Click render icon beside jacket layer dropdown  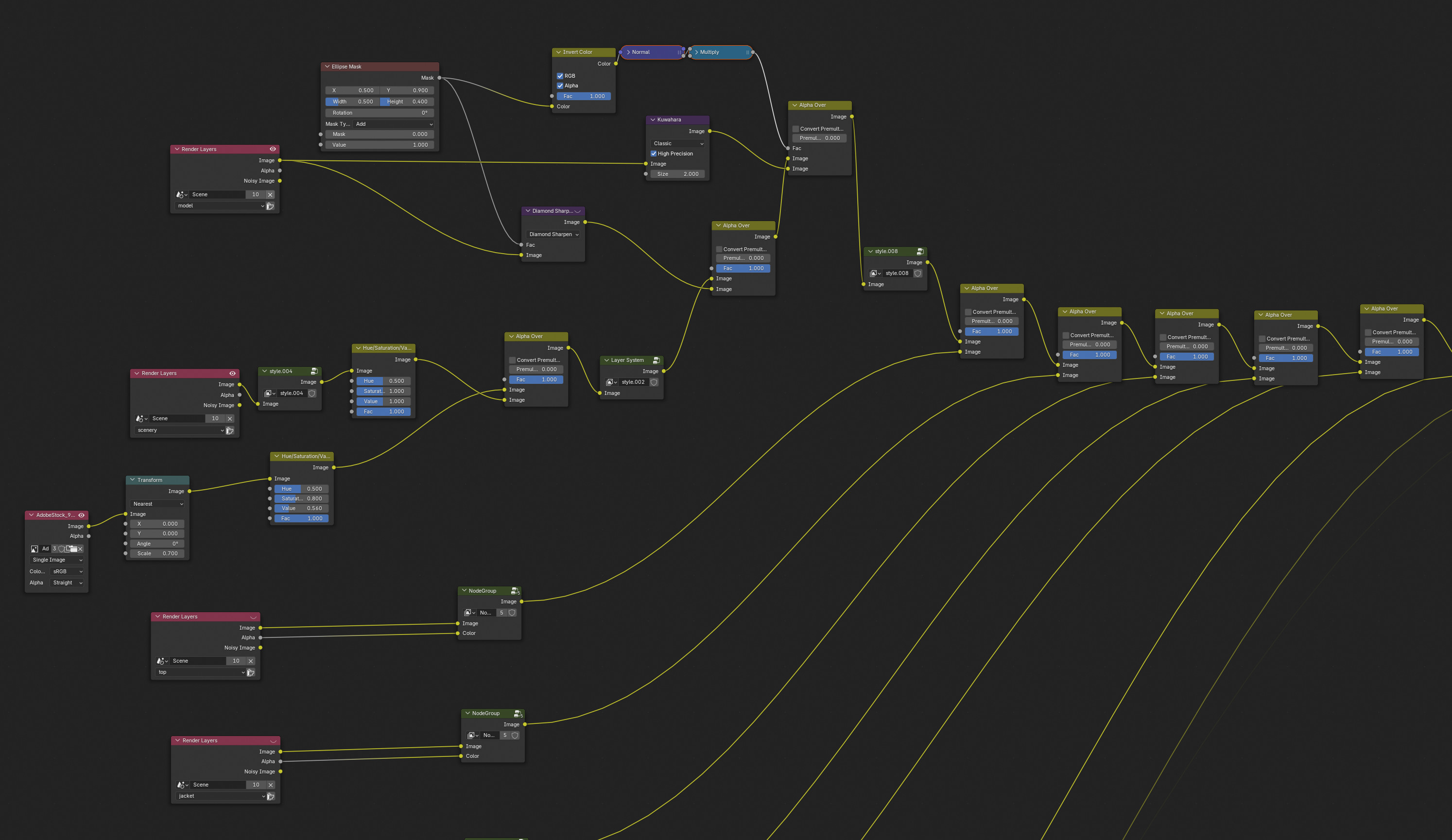(x=271, y=796)
